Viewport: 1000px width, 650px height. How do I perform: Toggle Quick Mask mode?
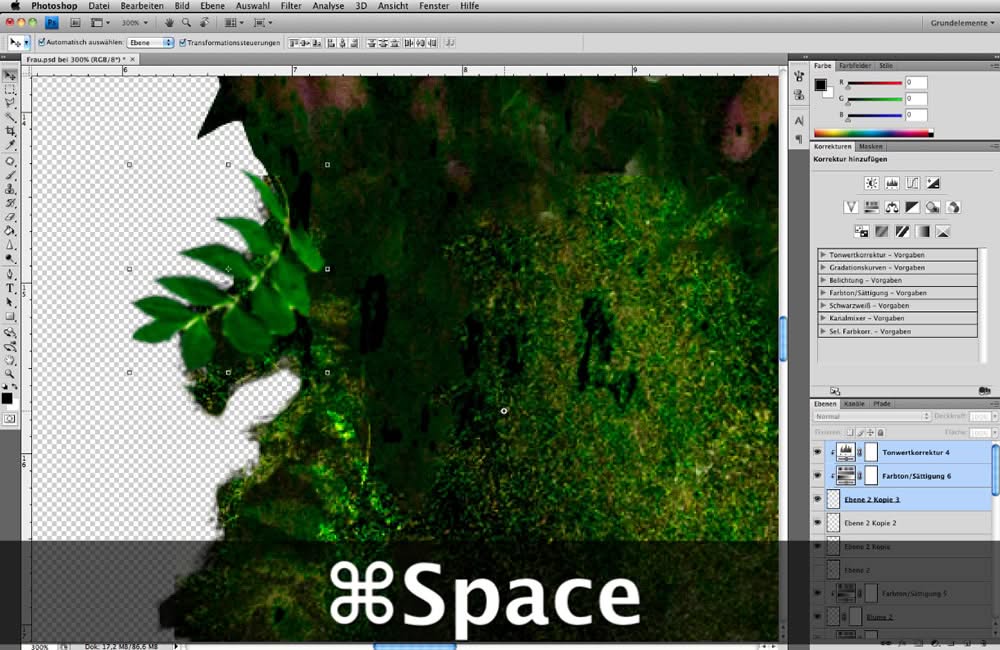pos(10,419)
